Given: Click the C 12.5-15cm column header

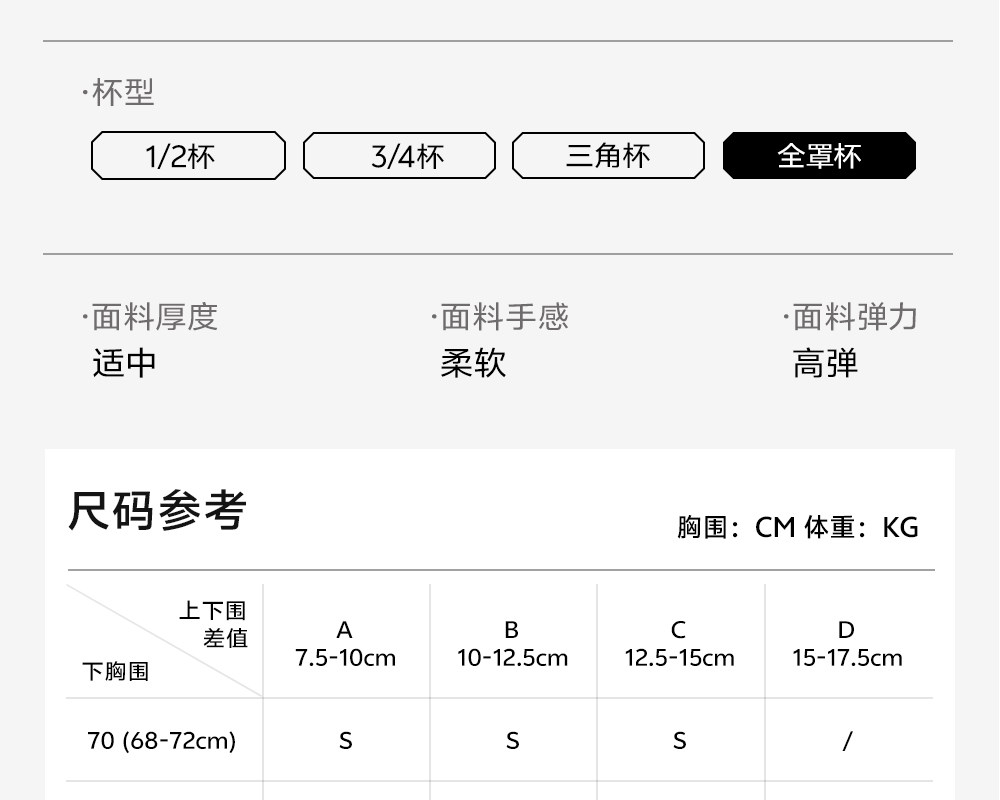Looking at the screenshot, I should tap(679, 643).
